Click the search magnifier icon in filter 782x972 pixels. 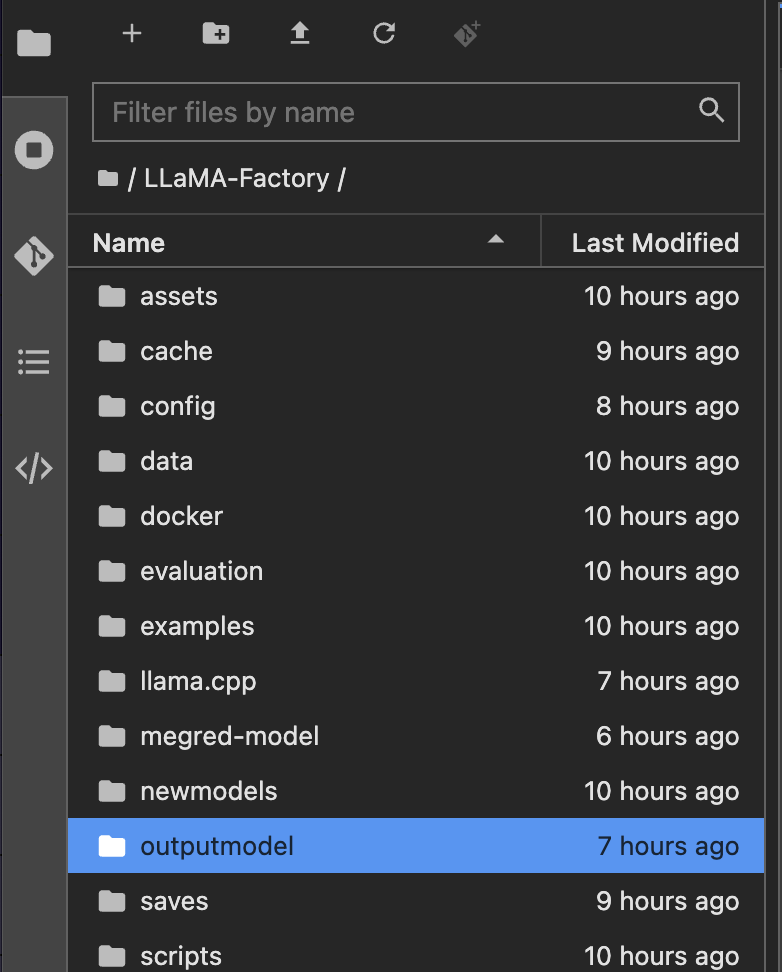pyautogui.click(x=711, y=110)
